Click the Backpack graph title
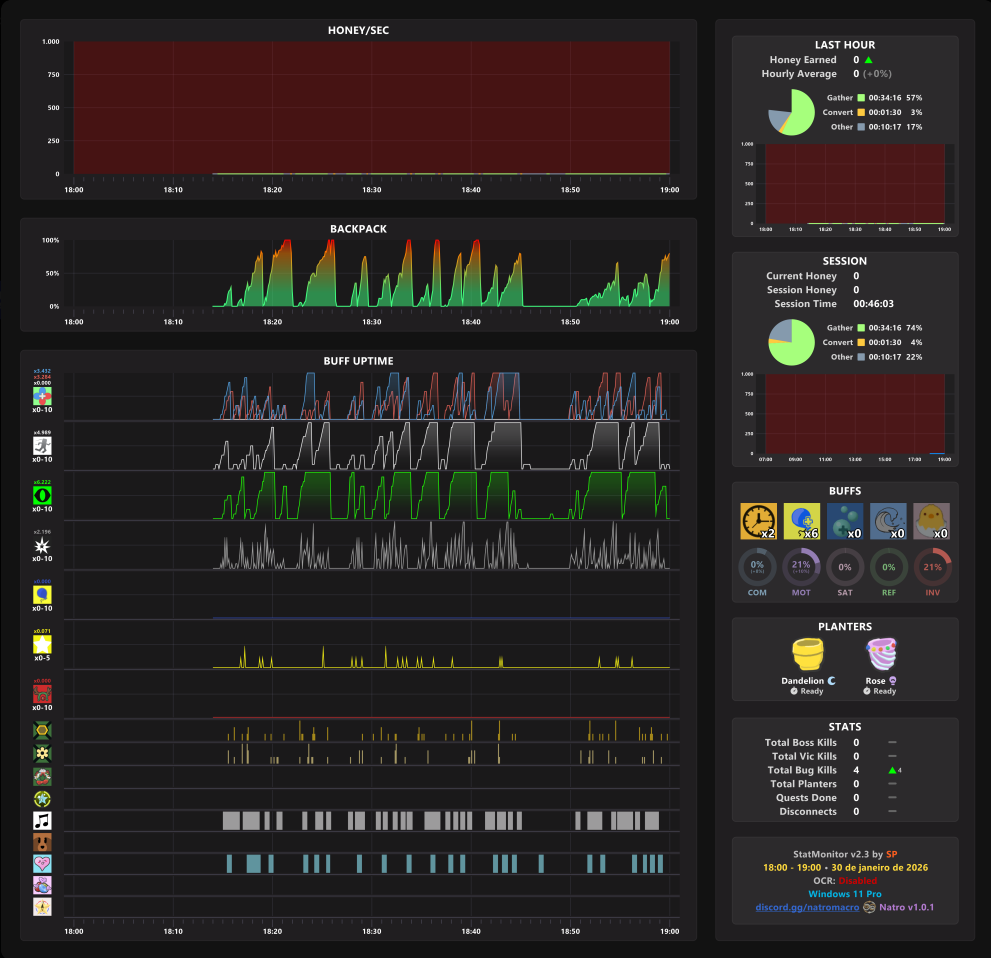991x958 pixels. [x=358, y=229]
